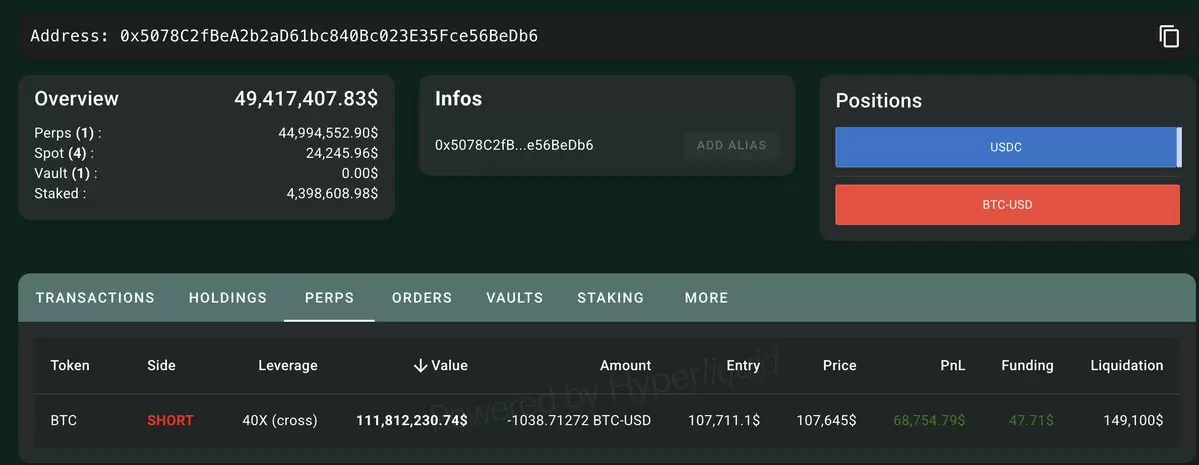Show the Staking tab
The image size is (1199, 465).
coord(610,298)
